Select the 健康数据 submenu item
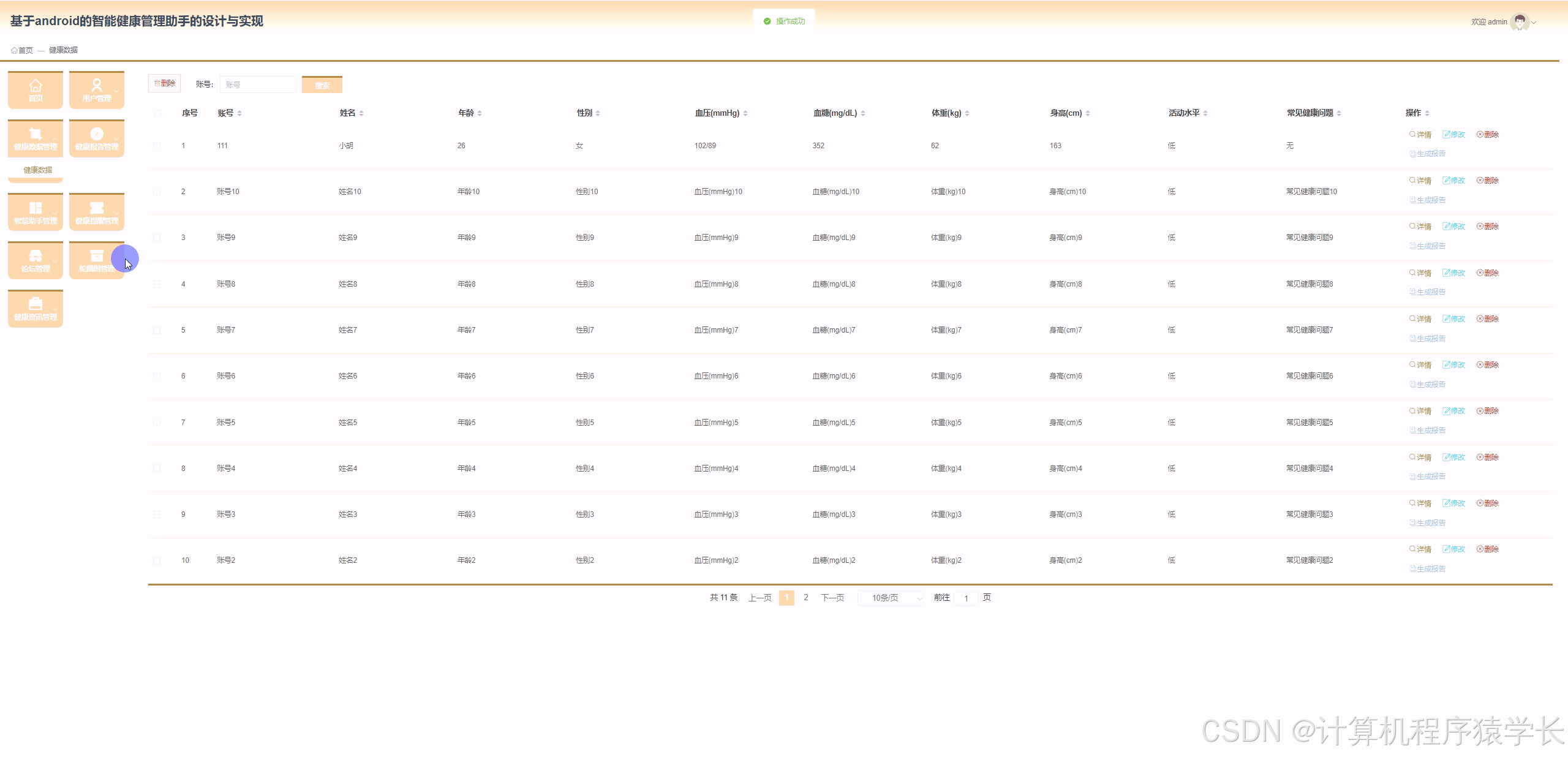The width and height of the screenshot is (1568, 757). [x=38, y=170]
